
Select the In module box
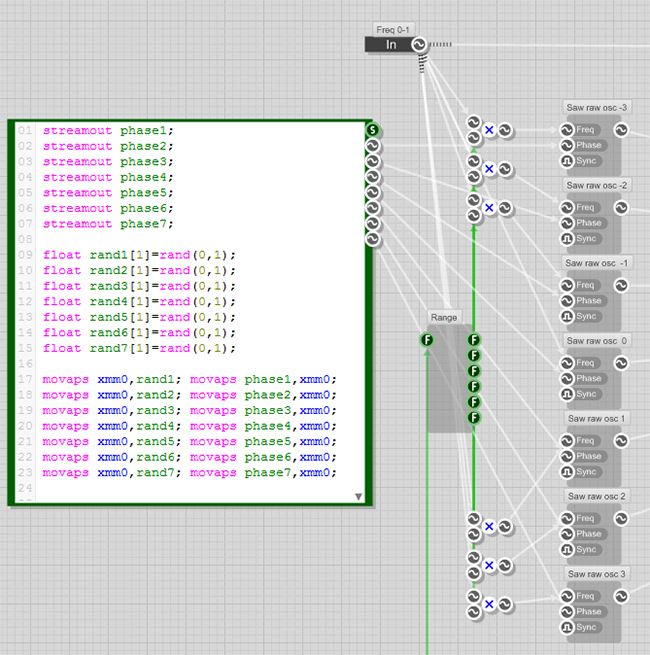[x=391, y=44]
